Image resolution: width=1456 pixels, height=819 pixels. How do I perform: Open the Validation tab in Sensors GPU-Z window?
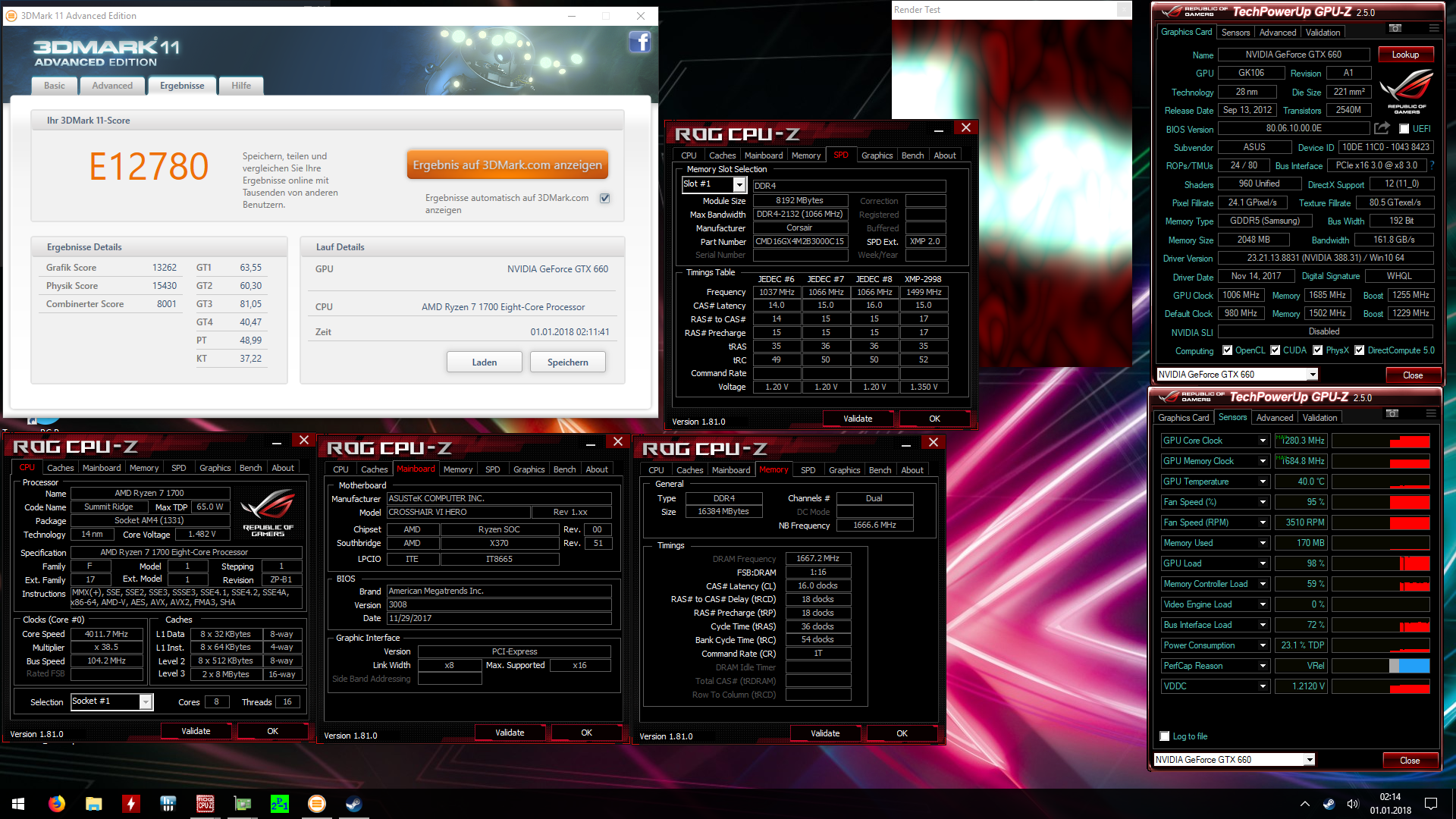point(1319,418)
